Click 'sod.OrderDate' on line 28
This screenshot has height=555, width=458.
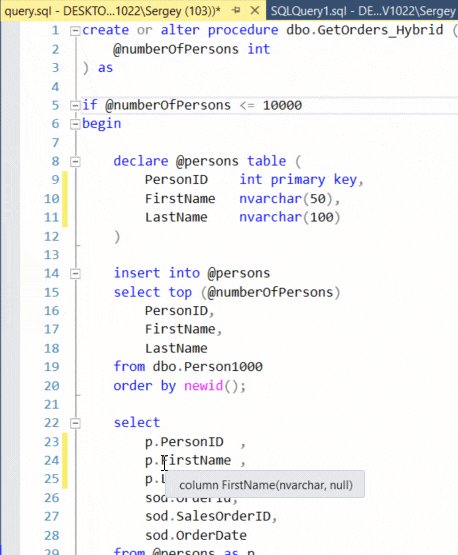tap(196, 535)
